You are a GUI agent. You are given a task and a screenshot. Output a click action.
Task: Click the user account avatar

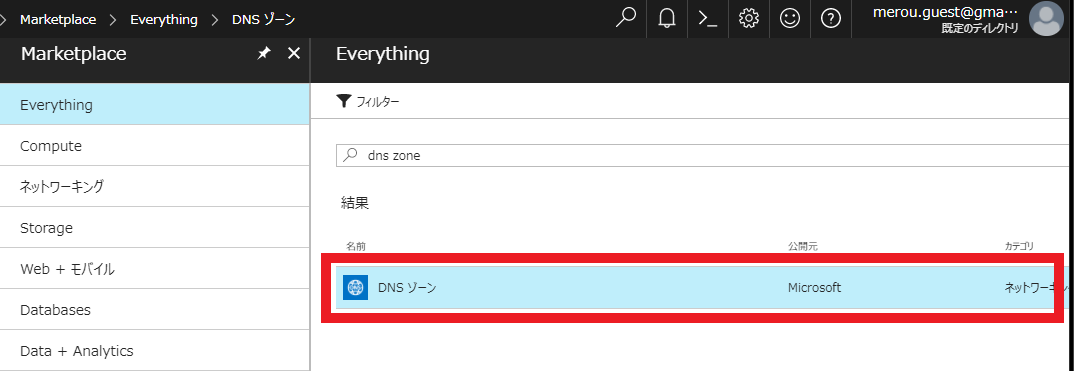1046,18
